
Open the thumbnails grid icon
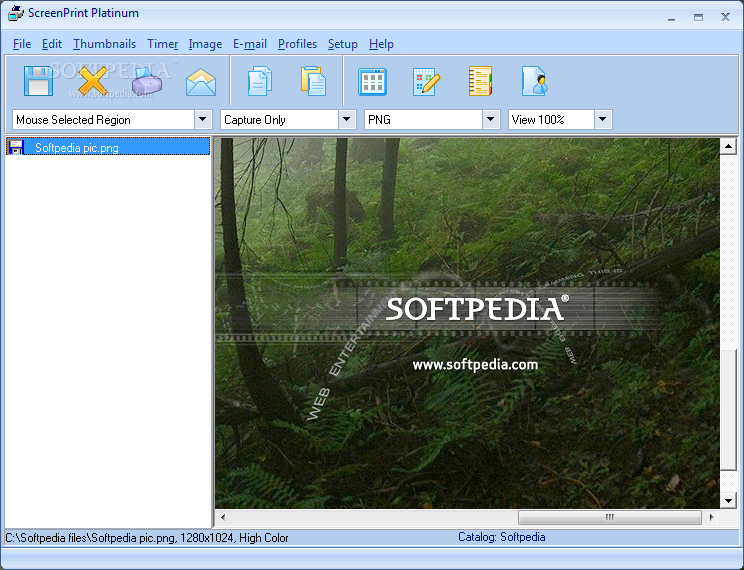[x=372, y=82]
